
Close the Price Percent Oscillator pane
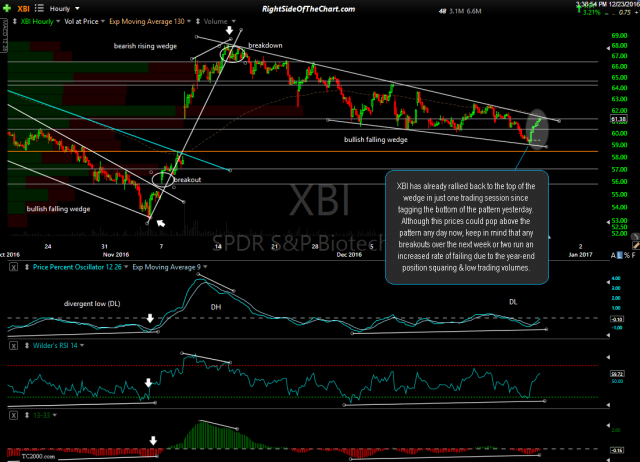[13, 267]
